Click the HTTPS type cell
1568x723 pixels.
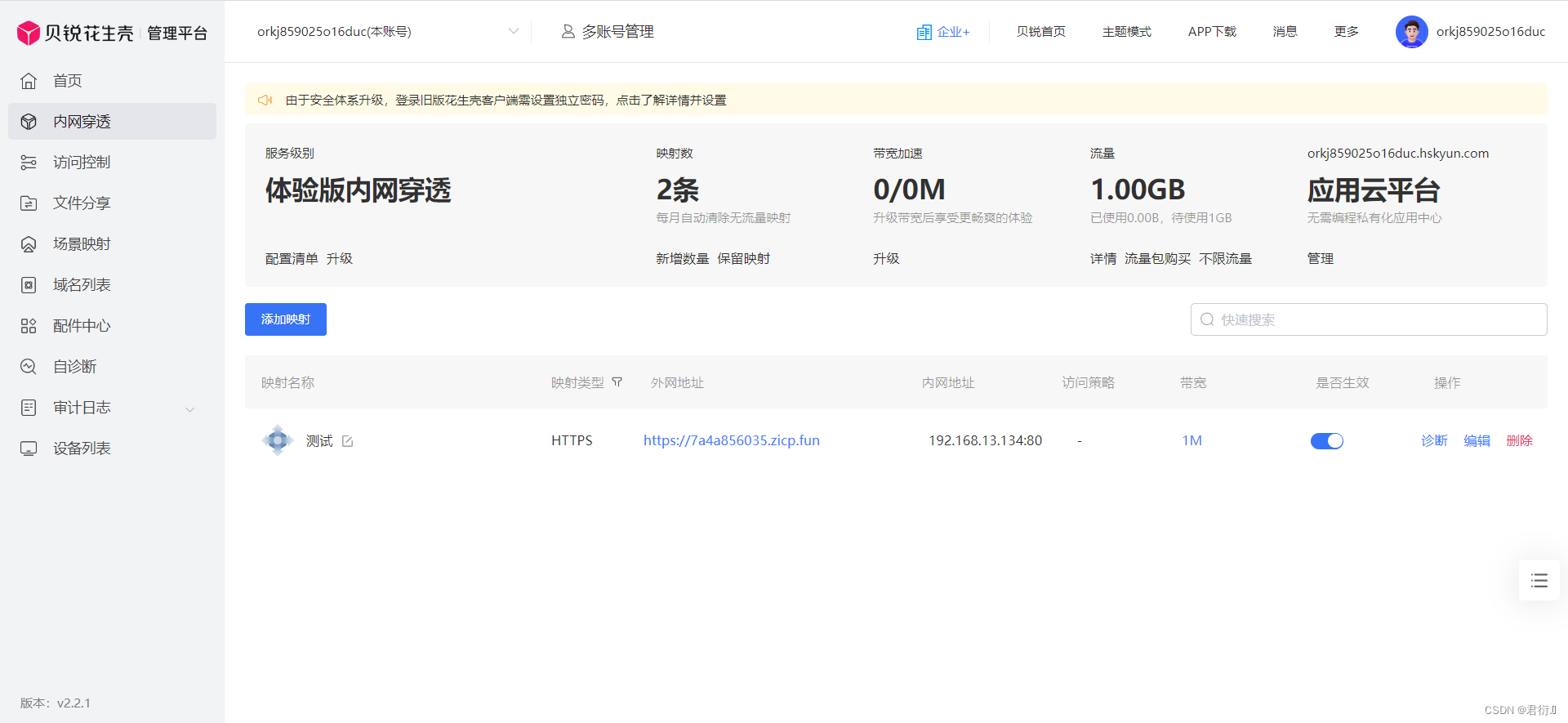(x=572, y=440)
